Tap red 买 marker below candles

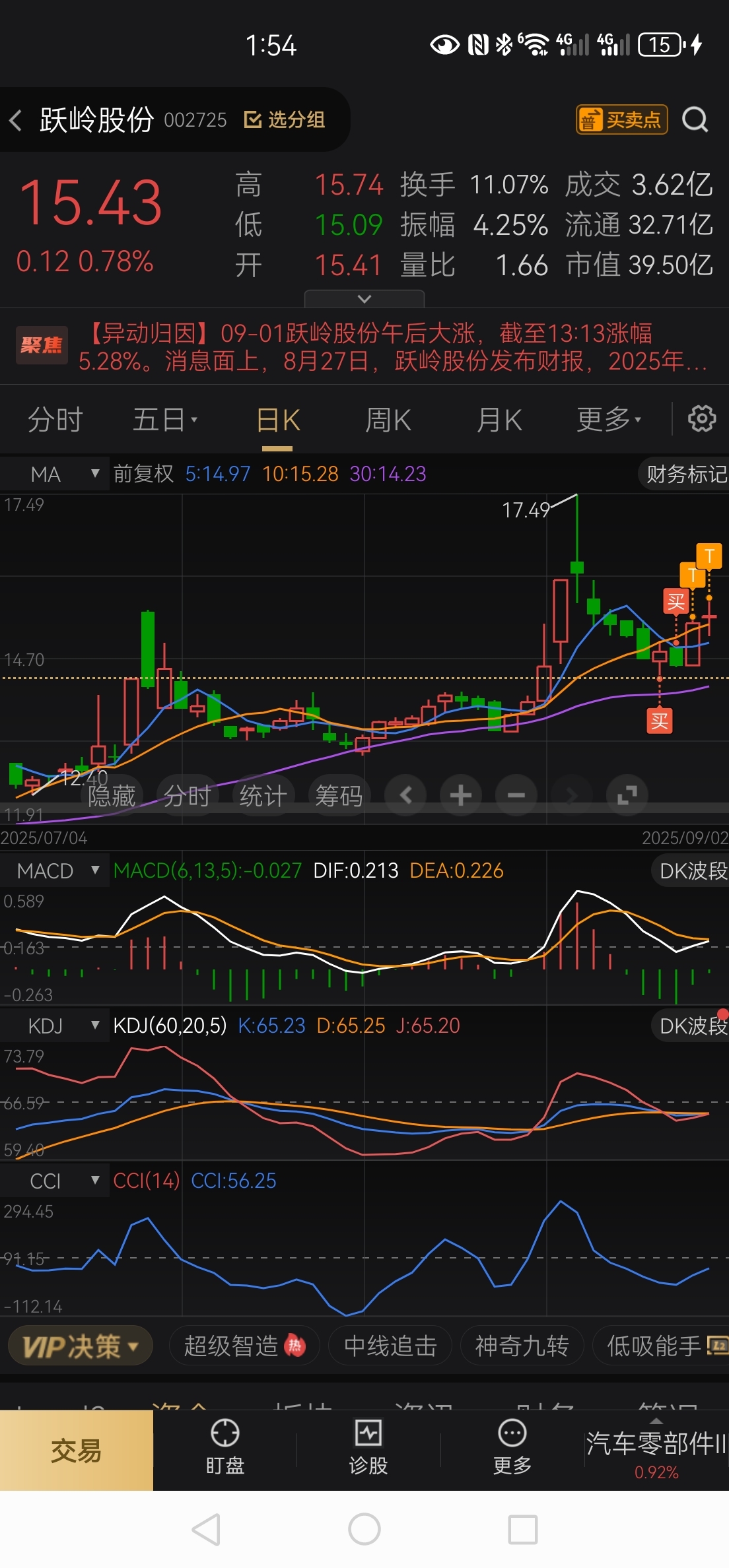tap(659, 721)
